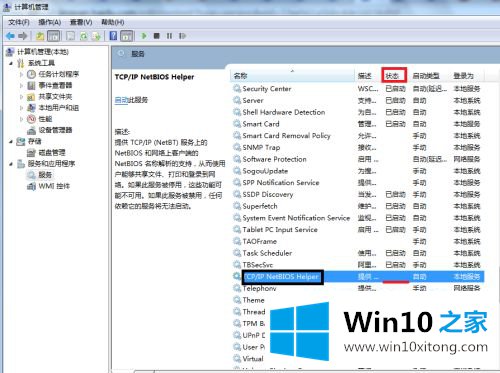This screenshot has width=500, height=373.
Task: Toggle the show/hide action pane icon
Action: coord(127,36)
